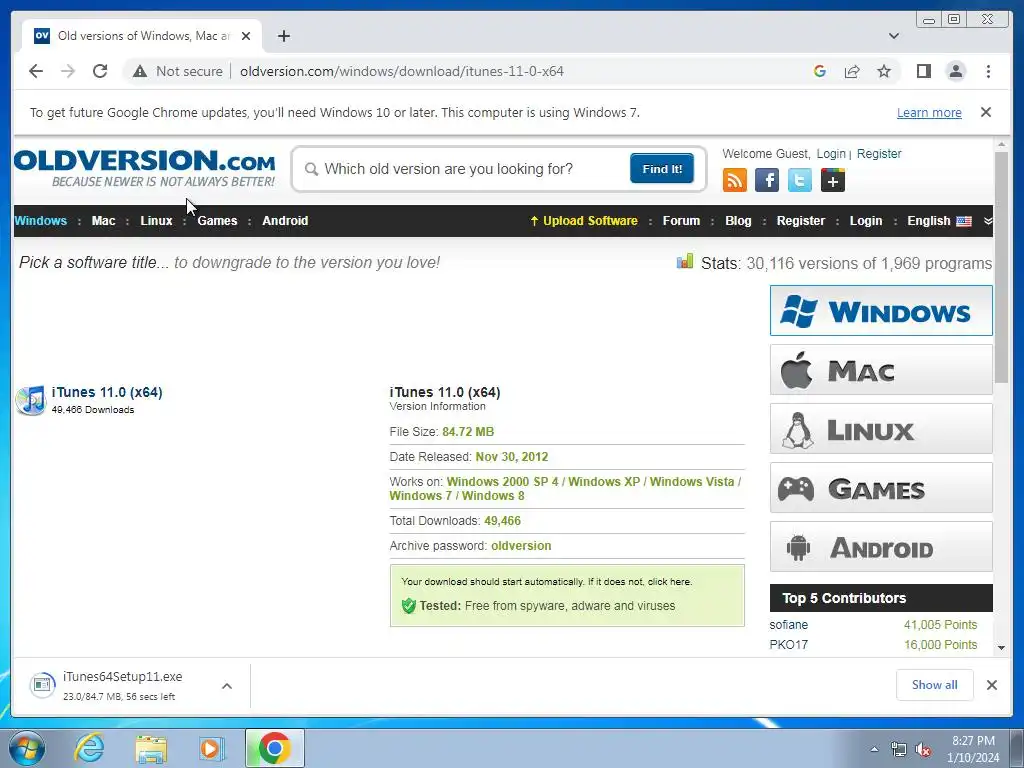Click the large Android category button

[x=881, y=547]
